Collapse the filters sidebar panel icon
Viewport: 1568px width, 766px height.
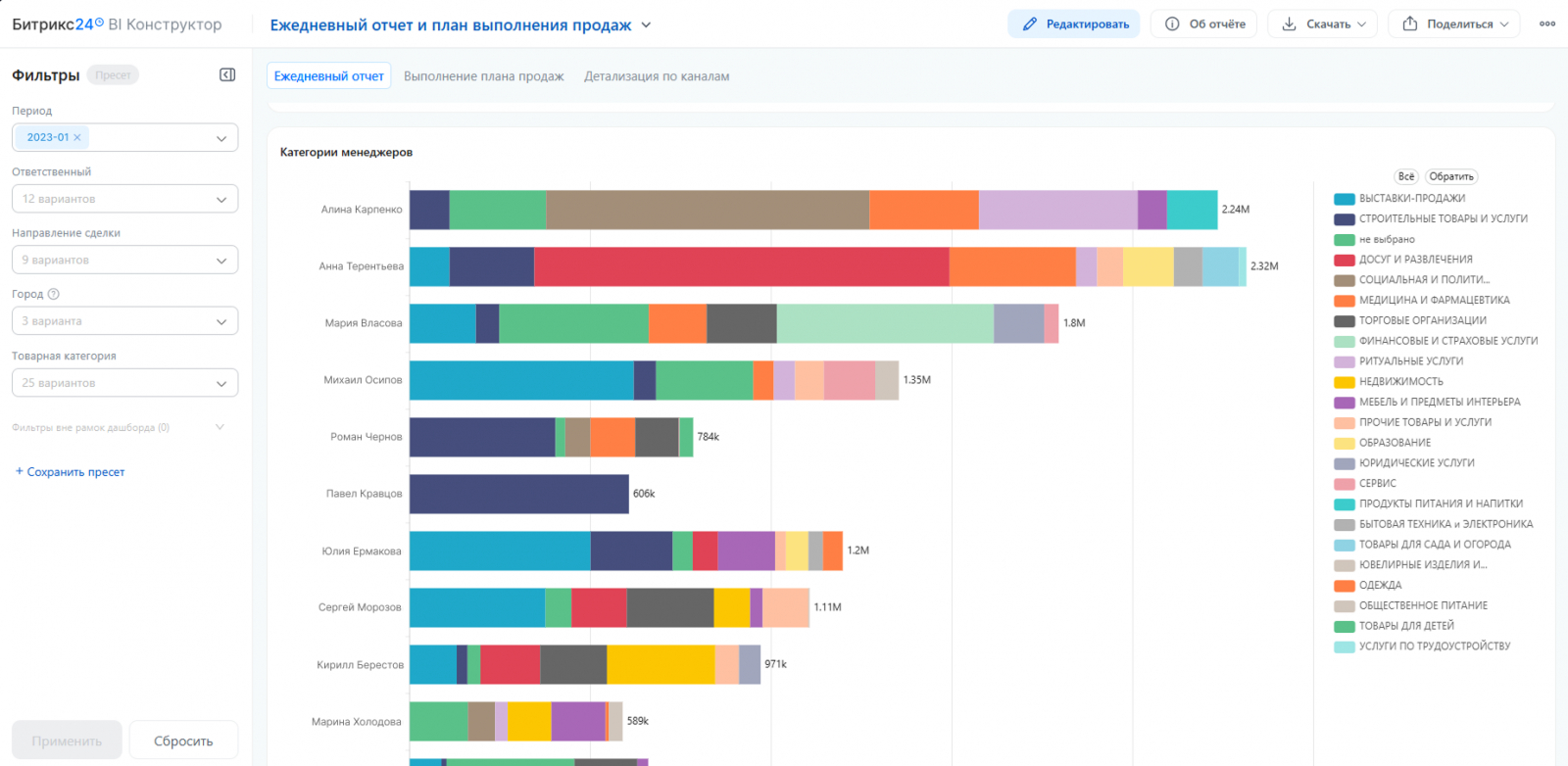[x=227, y=75]
